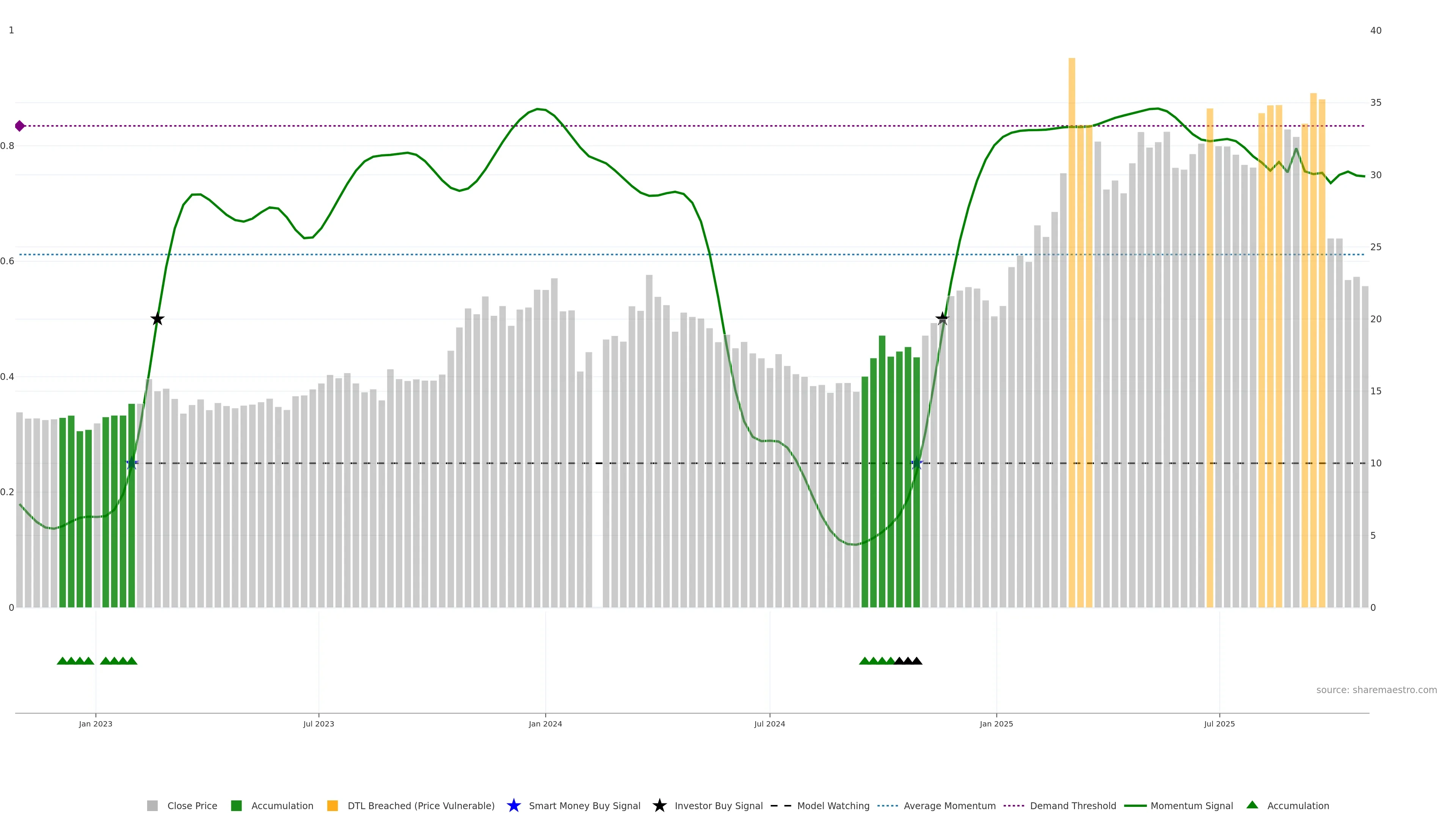Image resolution: width=1456 pixels, height=819 pixels.
Task: Click the Jan 2024 axis label
Action: (545, 724)
